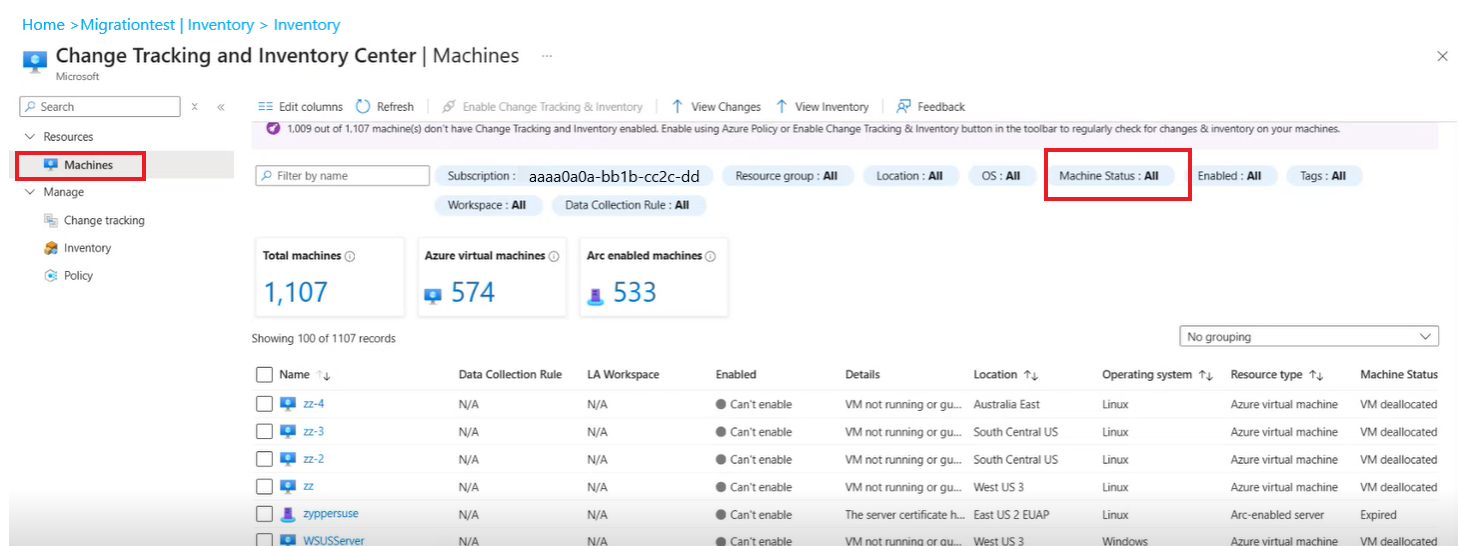Click the info icon beside Total machines
The width and height of the screenshot is (1458, 546).
point(350,256)
